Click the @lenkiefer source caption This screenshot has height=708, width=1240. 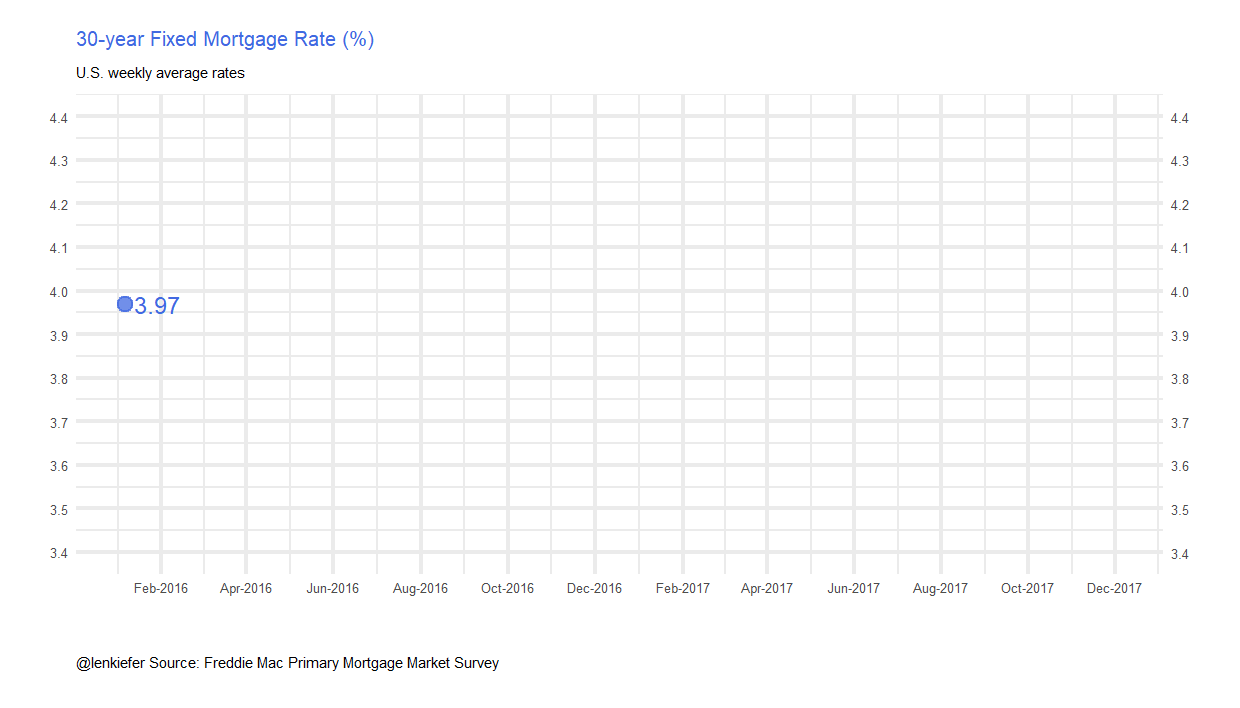tap(287, 663)
